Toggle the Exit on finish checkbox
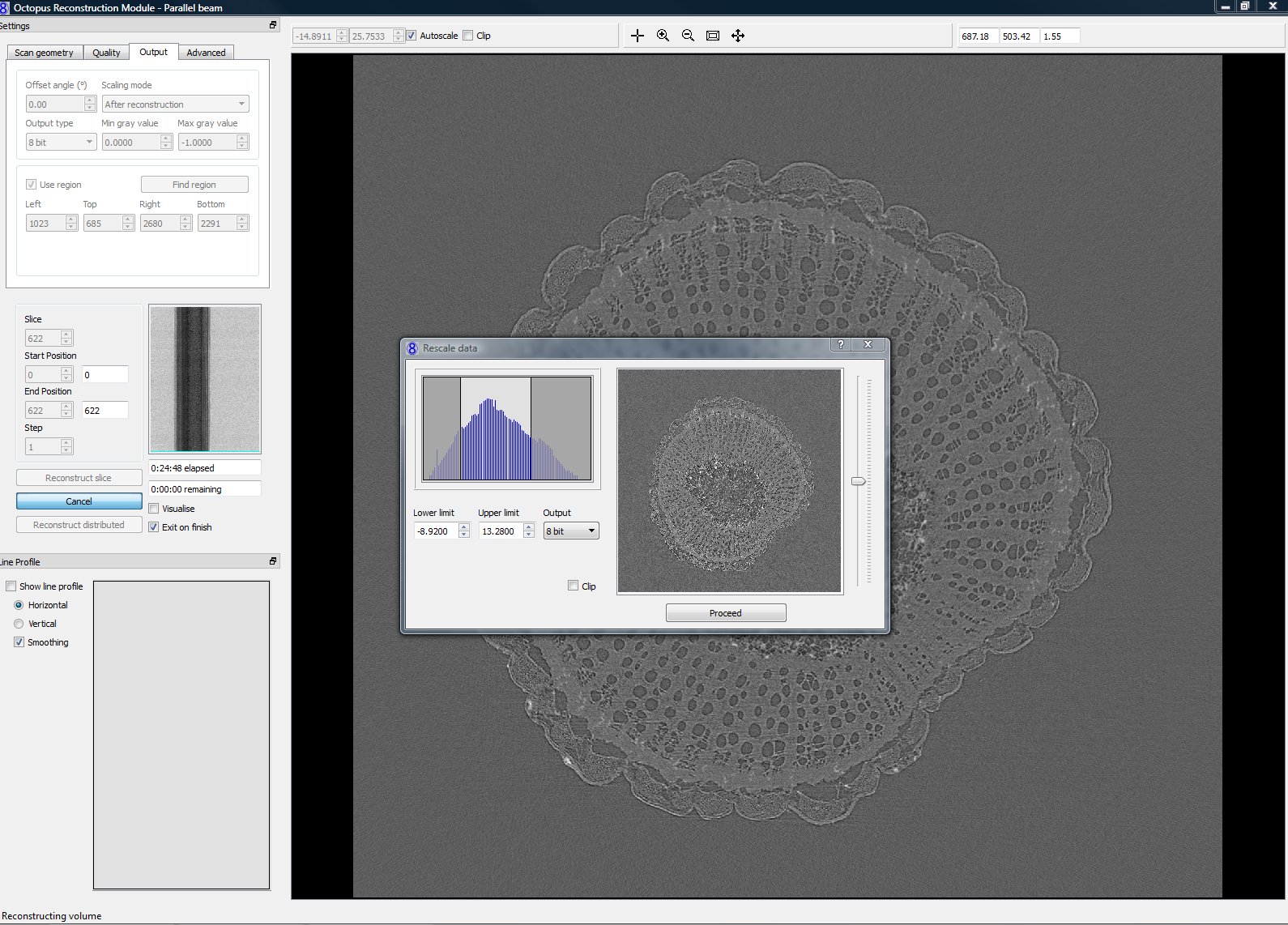Image resolution: width=1288 pixels, height=925 pixels. [x=154, y=527]
